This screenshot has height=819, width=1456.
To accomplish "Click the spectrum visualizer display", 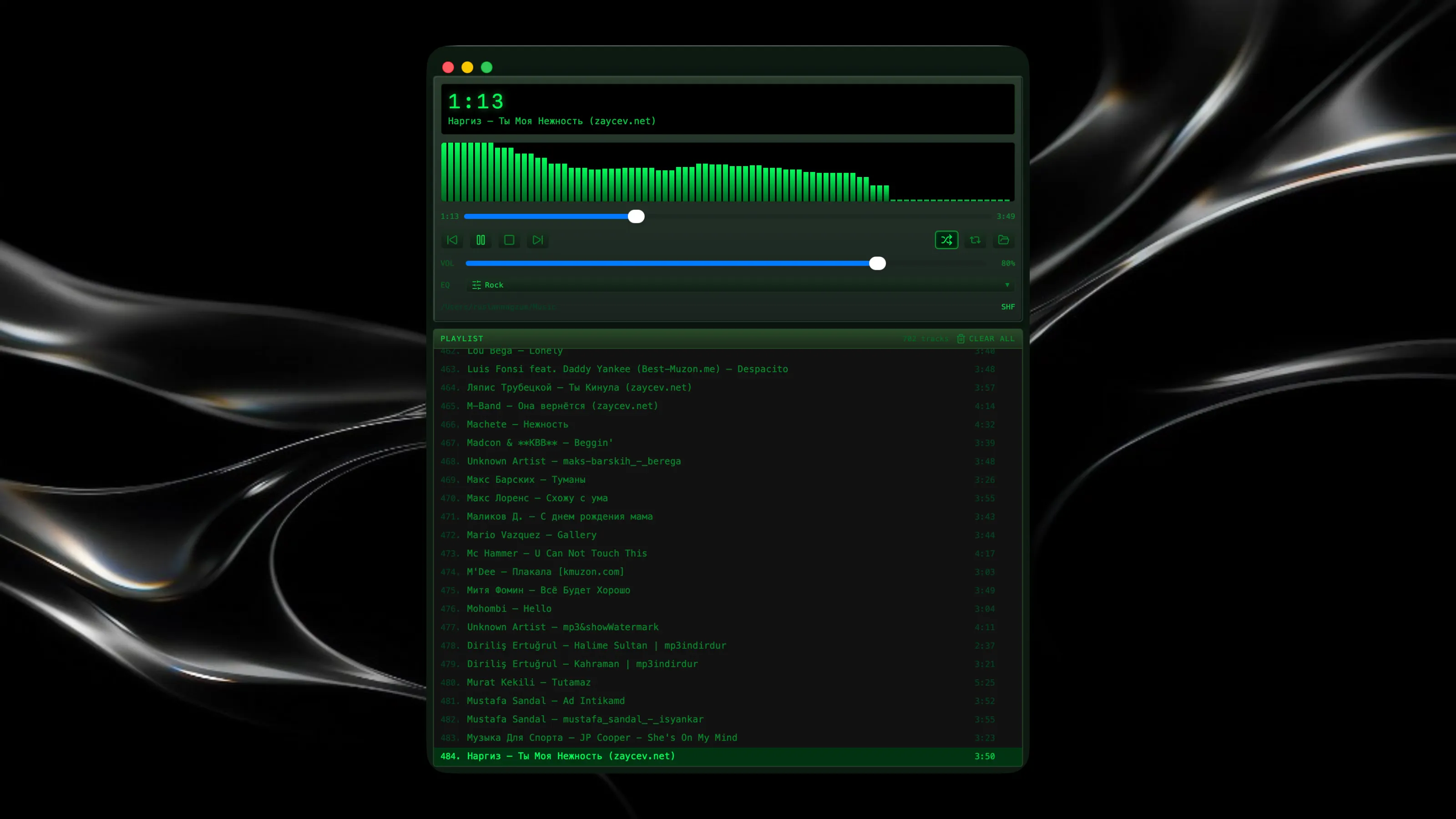I will click(x=728, y=172).
